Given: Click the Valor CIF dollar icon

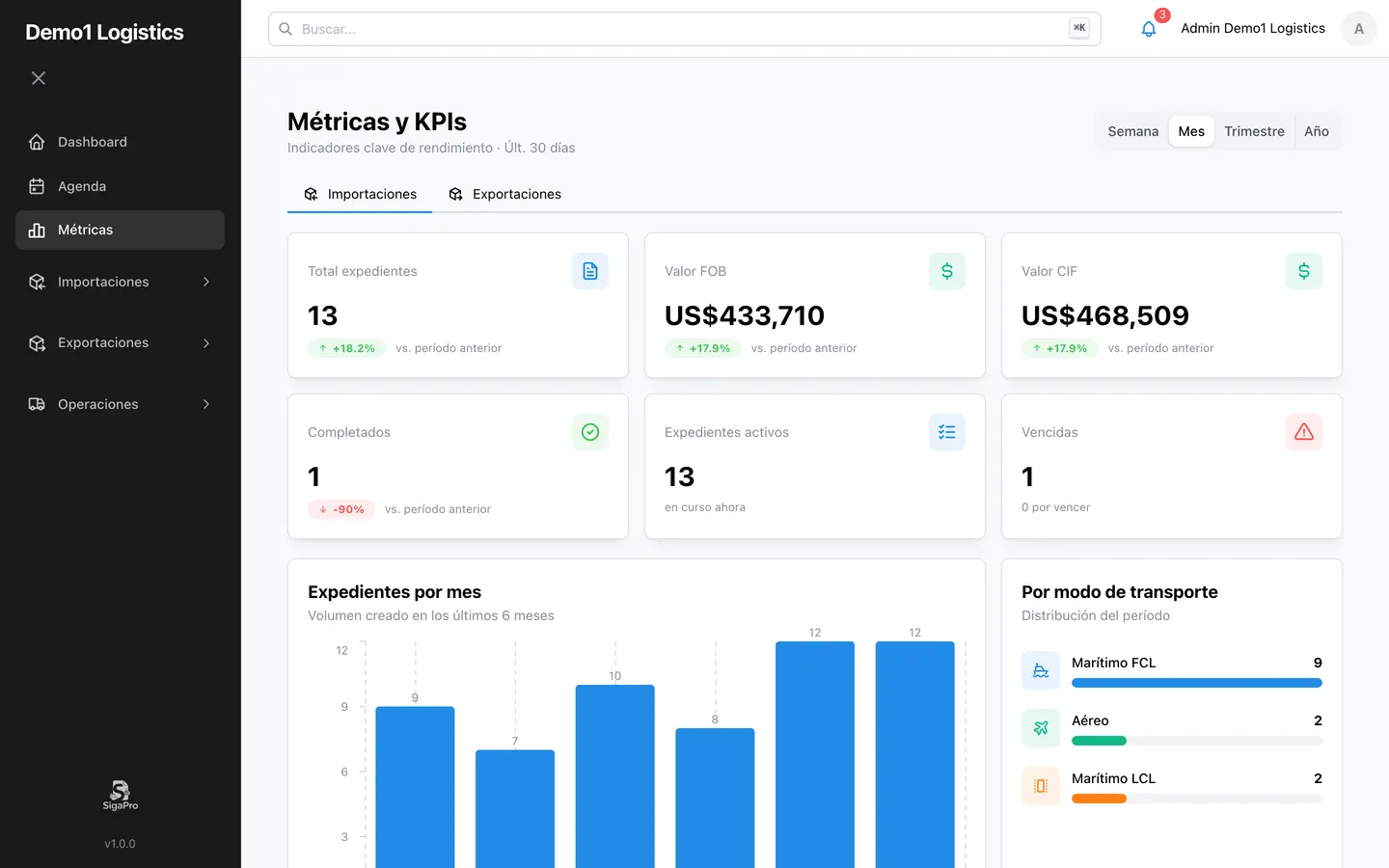Looking at the screenshot, I should (x=1304, y=271).
